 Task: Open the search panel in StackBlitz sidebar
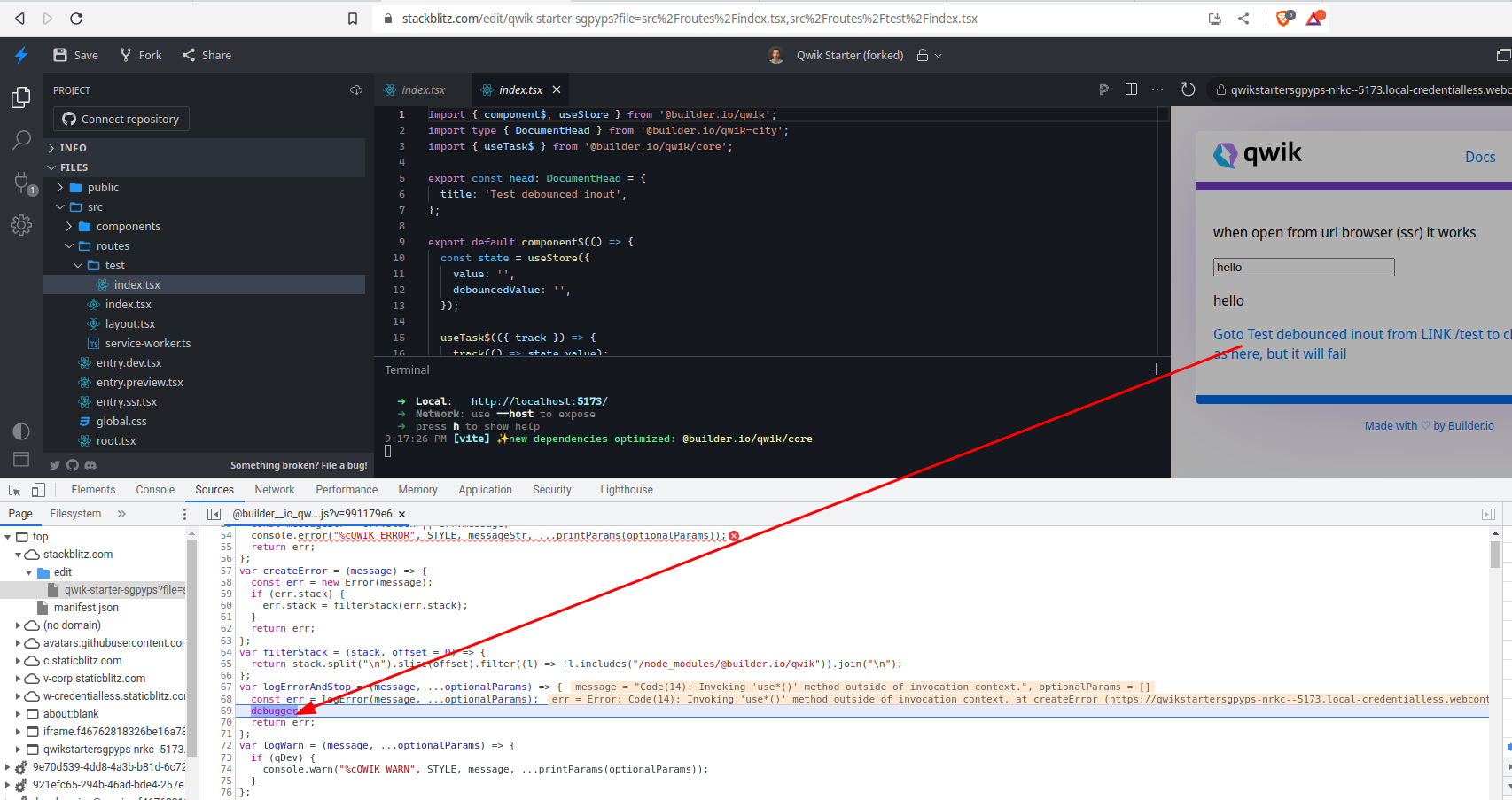21,140
